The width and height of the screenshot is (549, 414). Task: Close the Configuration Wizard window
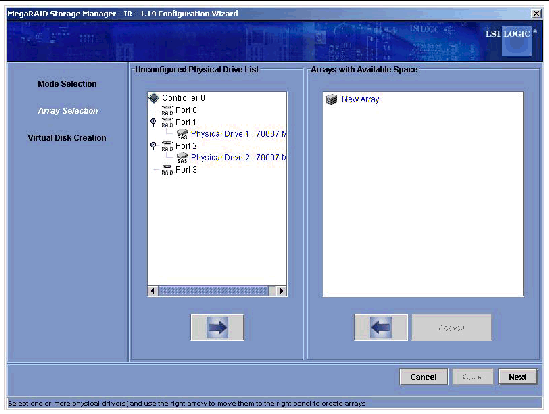(x=536, y=14)
